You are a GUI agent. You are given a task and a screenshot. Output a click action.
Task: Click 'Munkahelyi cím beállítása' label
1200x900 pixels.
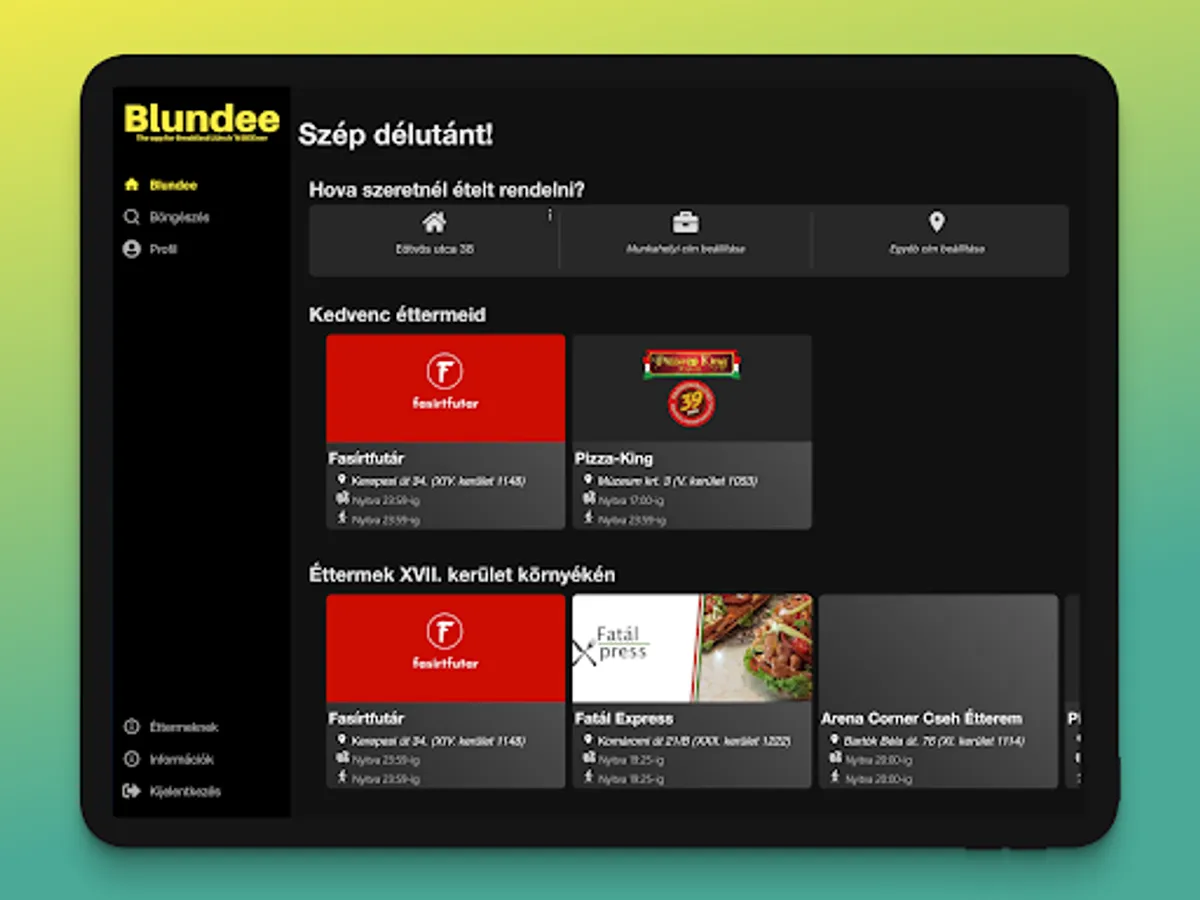685,249
